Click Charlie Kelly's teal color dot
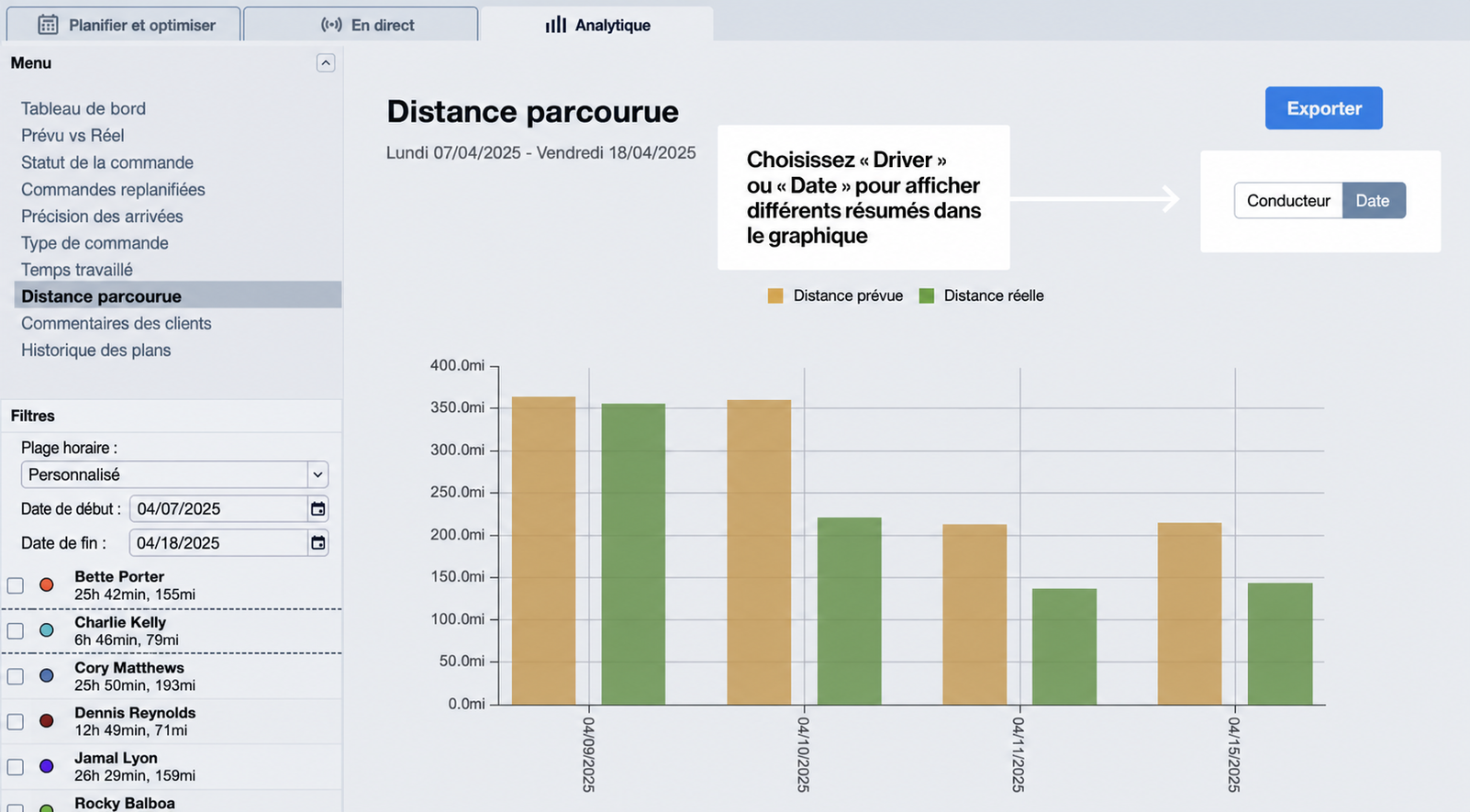1470x812 pixels. [47, 630]
